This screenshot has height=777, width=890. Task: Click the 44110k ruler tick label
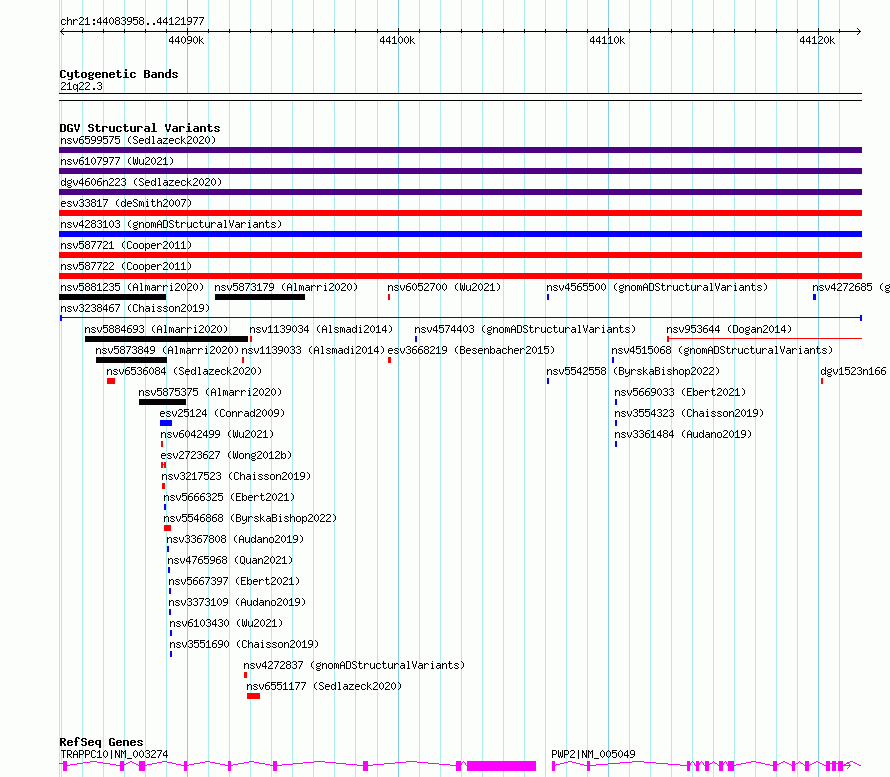click(x=607, y=40)
